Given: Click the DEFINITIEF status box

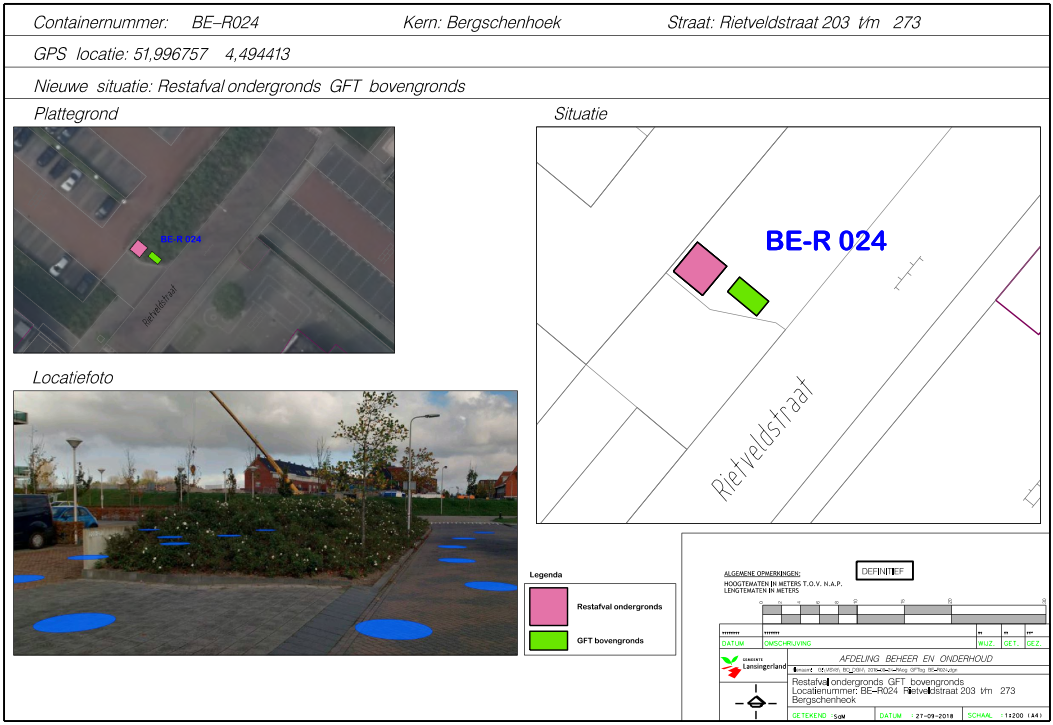Looking at the screenshot, I should [x=883, y=571].
